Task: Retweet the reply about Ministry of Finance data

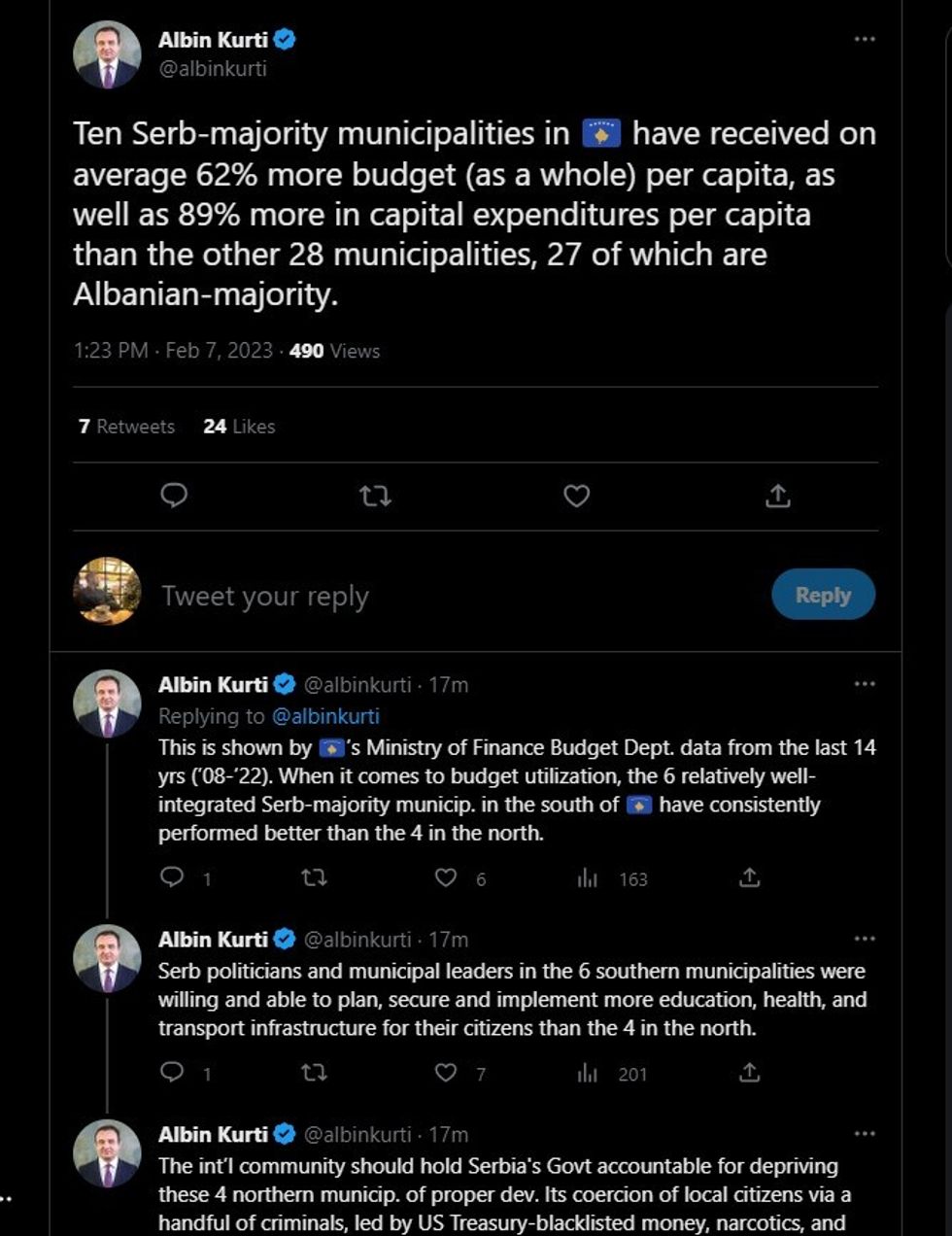Action: click(x=314, y=878)
